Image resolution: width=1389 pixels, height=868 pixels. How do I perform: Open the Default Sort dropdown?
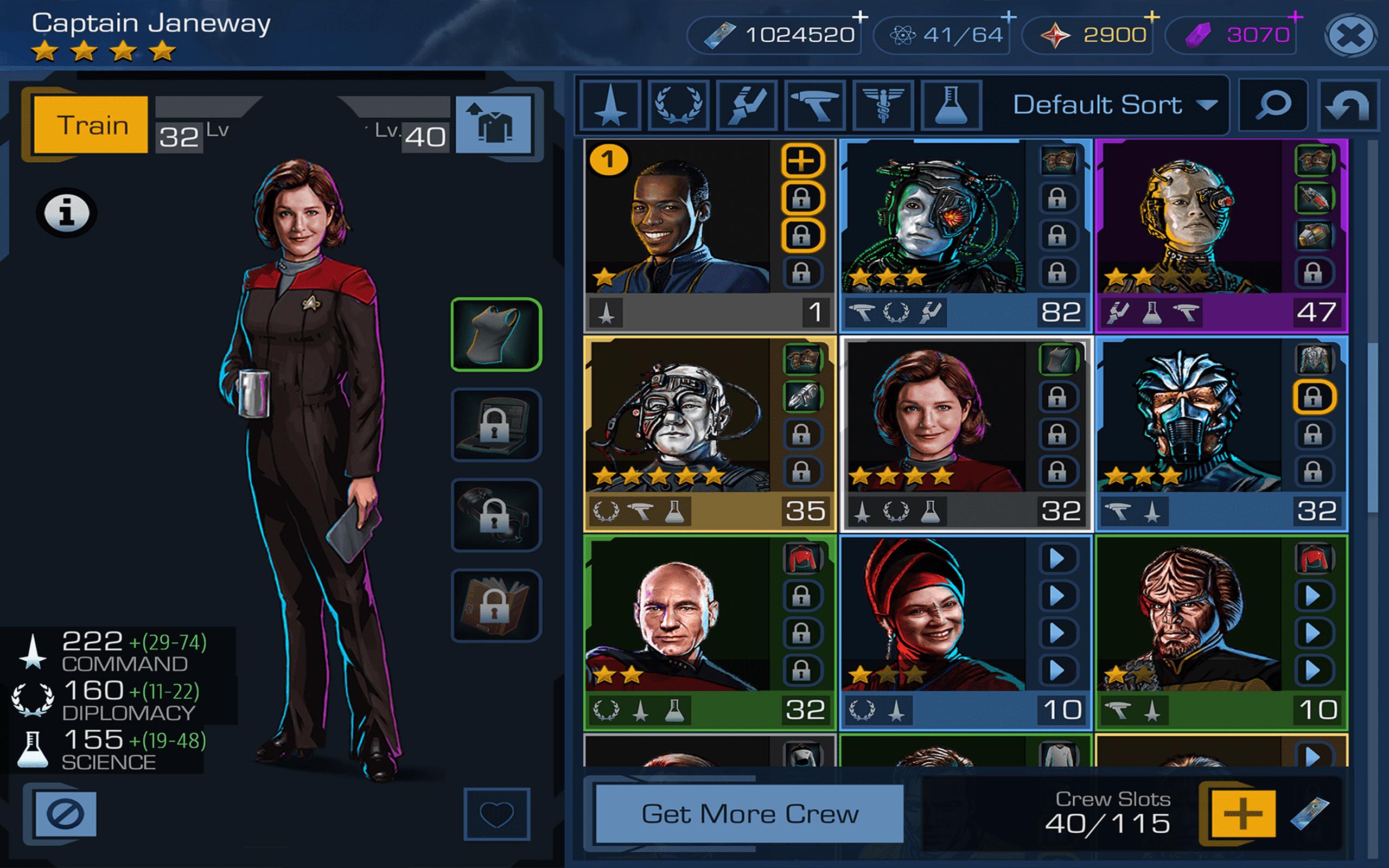tap(1113, 106)
